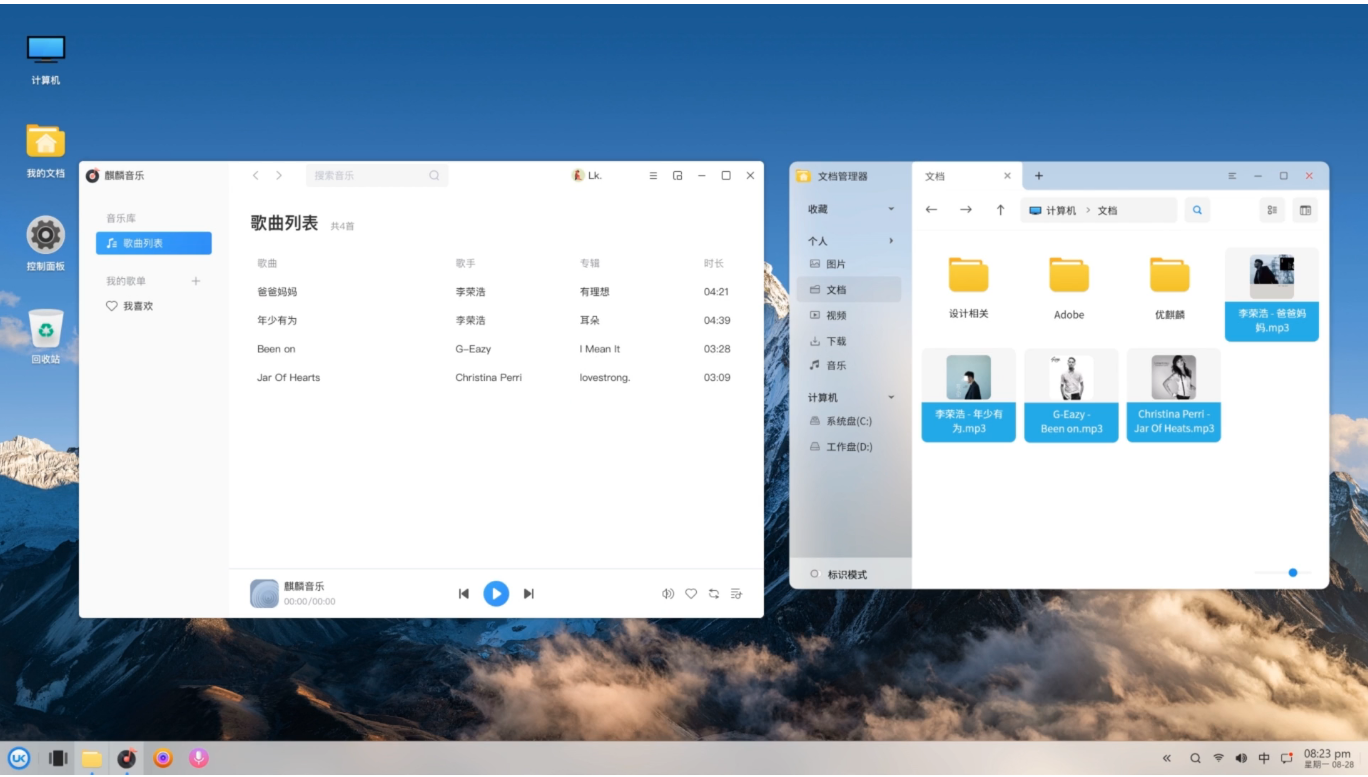Viewport: 1368px width, 777px height.
Task: Click the file manager search button
Action: [1197, 210]
